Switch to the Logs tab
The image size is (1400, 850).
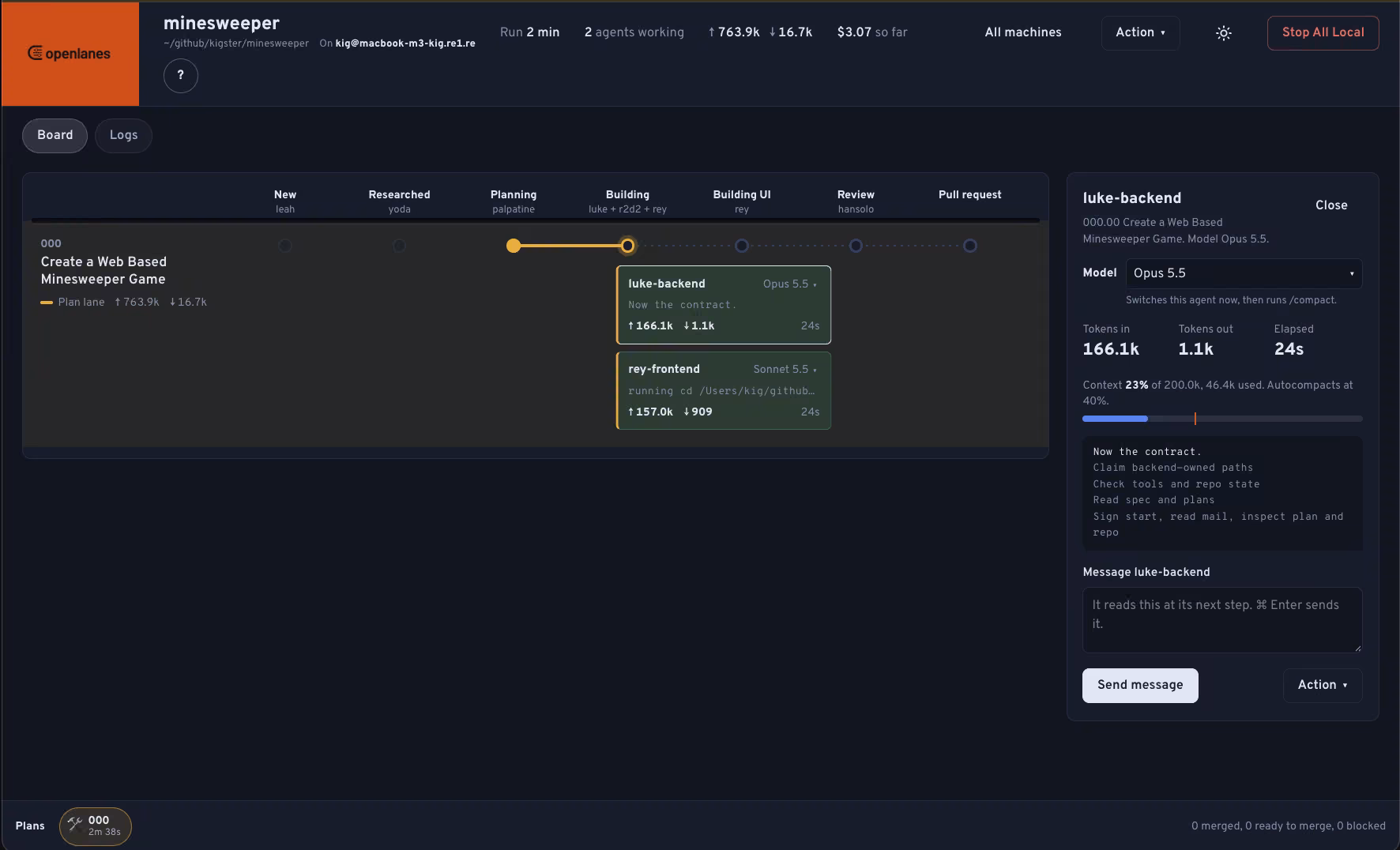(123, 136)
